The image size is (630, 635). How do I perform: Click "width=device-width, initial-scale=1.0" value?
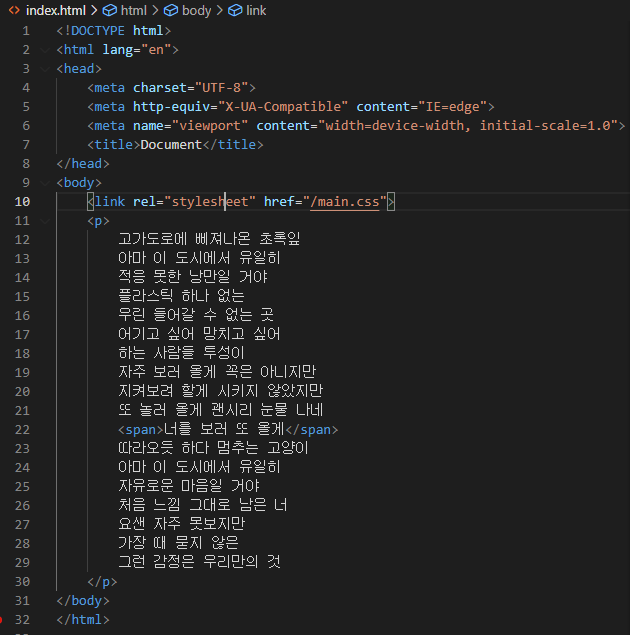(x=468, y=126)
